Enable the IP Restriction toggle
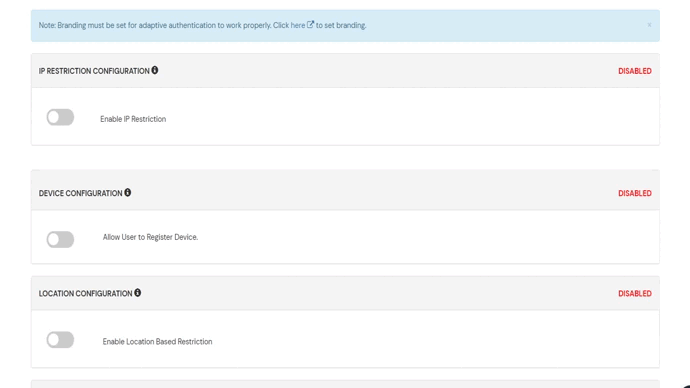Screen dimensions: 690x388 60,117
